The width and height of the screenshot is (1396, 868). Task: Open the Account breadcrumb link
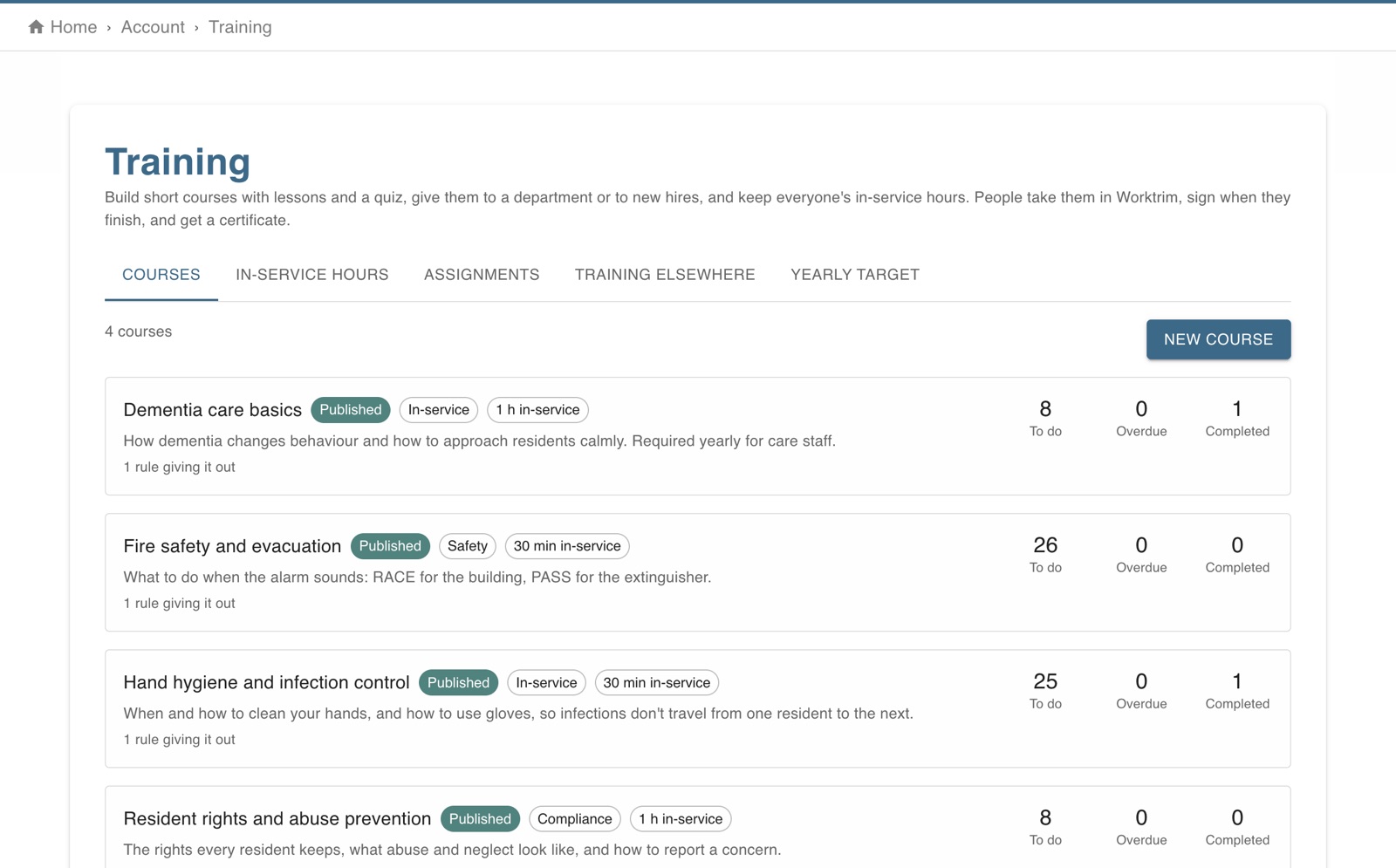tap(153, 27)
